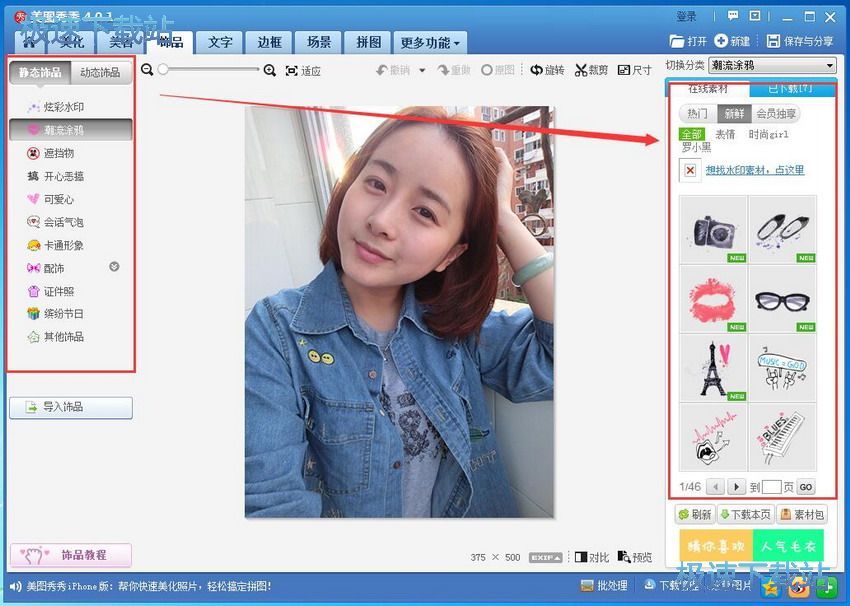Image resolution: width=850 pixels, height=606 pixels.
Task: Open the 文字 tab
Action: [x=220, y=42]
